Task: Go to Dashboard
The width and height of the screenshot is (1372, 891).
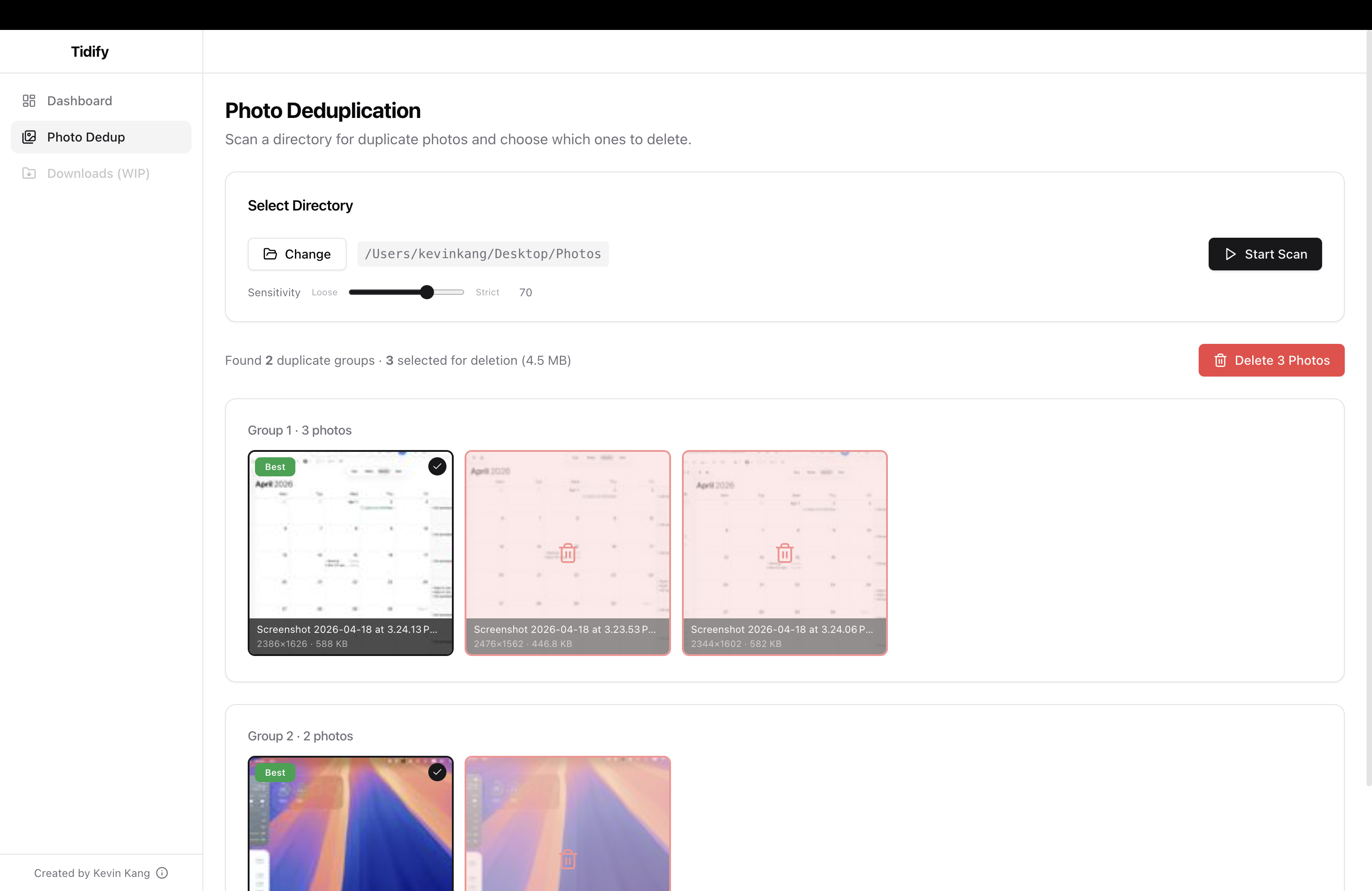Action: (x=101, y=101)
